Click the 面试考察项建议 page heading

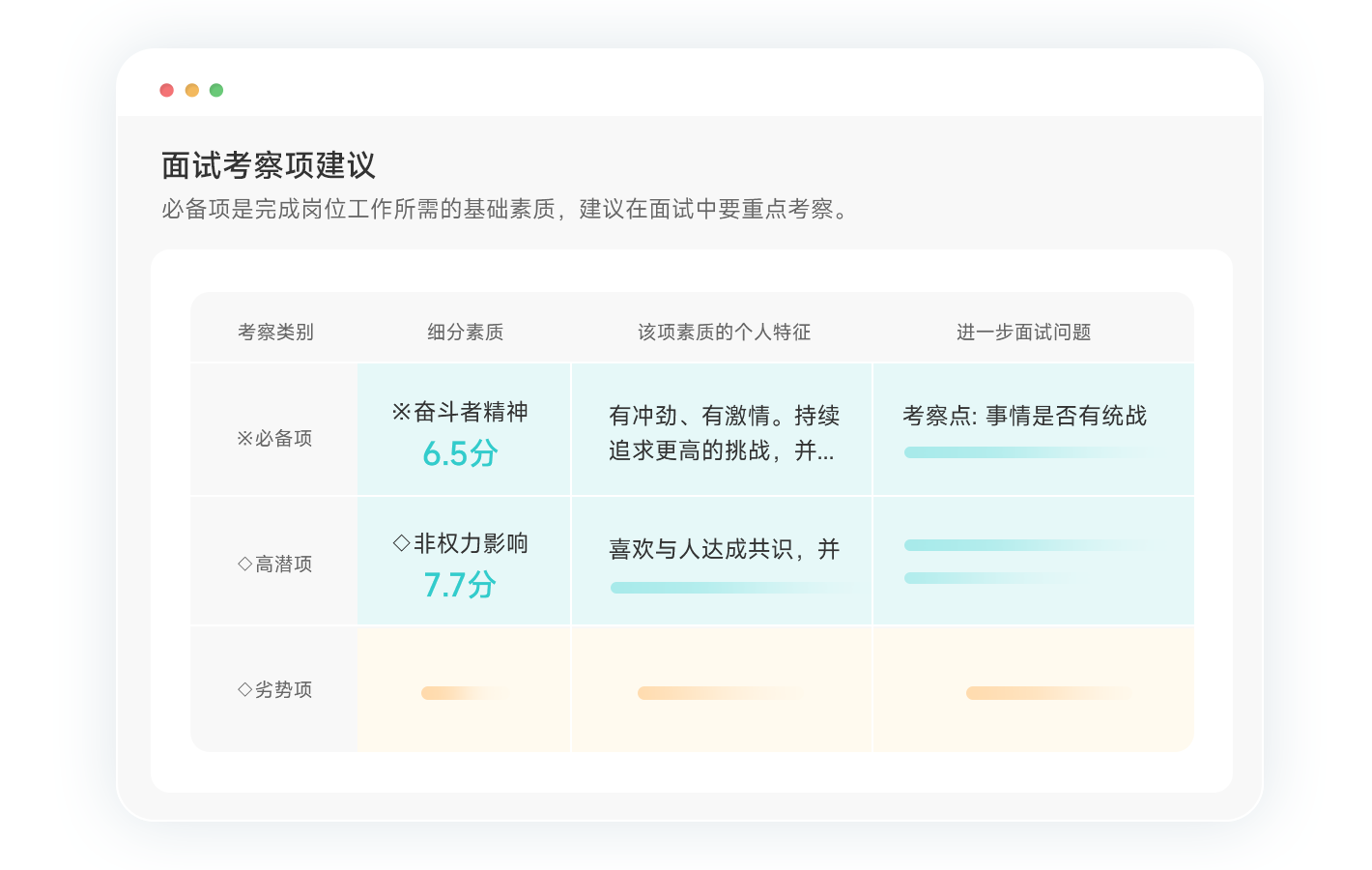tap(269, 166)
